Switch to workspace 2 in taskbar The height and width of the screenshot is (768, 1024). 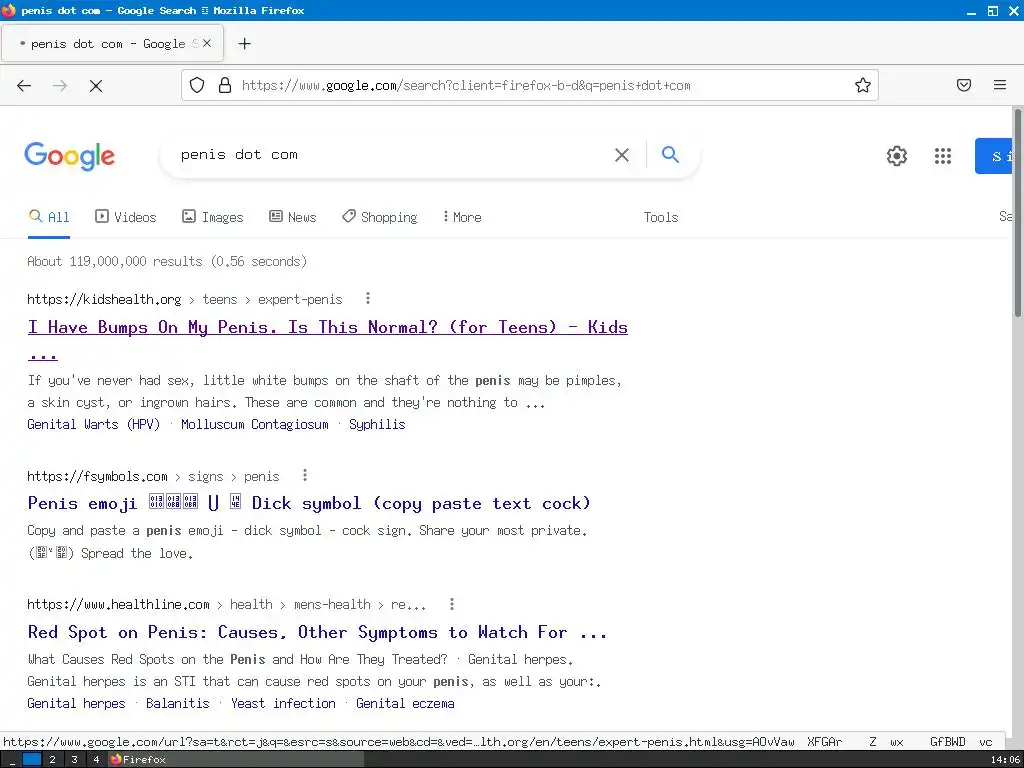(x=52, y=760)
